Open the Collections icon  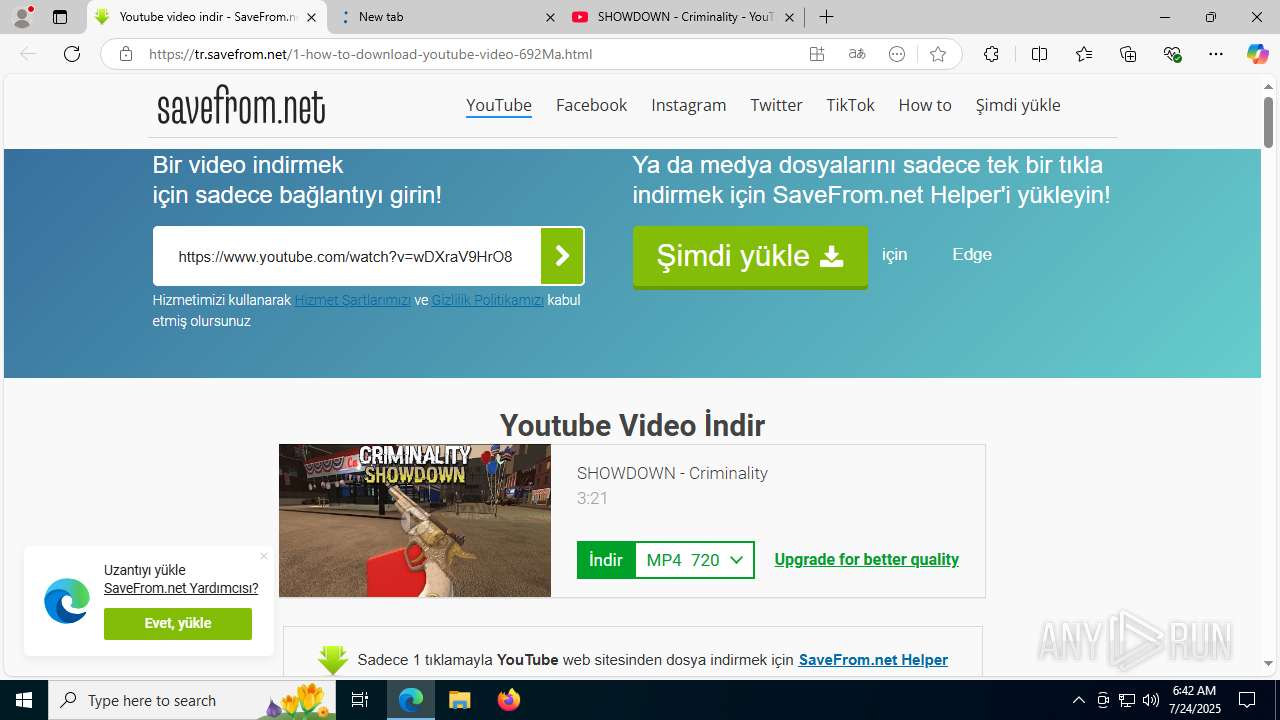coord(1128,54)
